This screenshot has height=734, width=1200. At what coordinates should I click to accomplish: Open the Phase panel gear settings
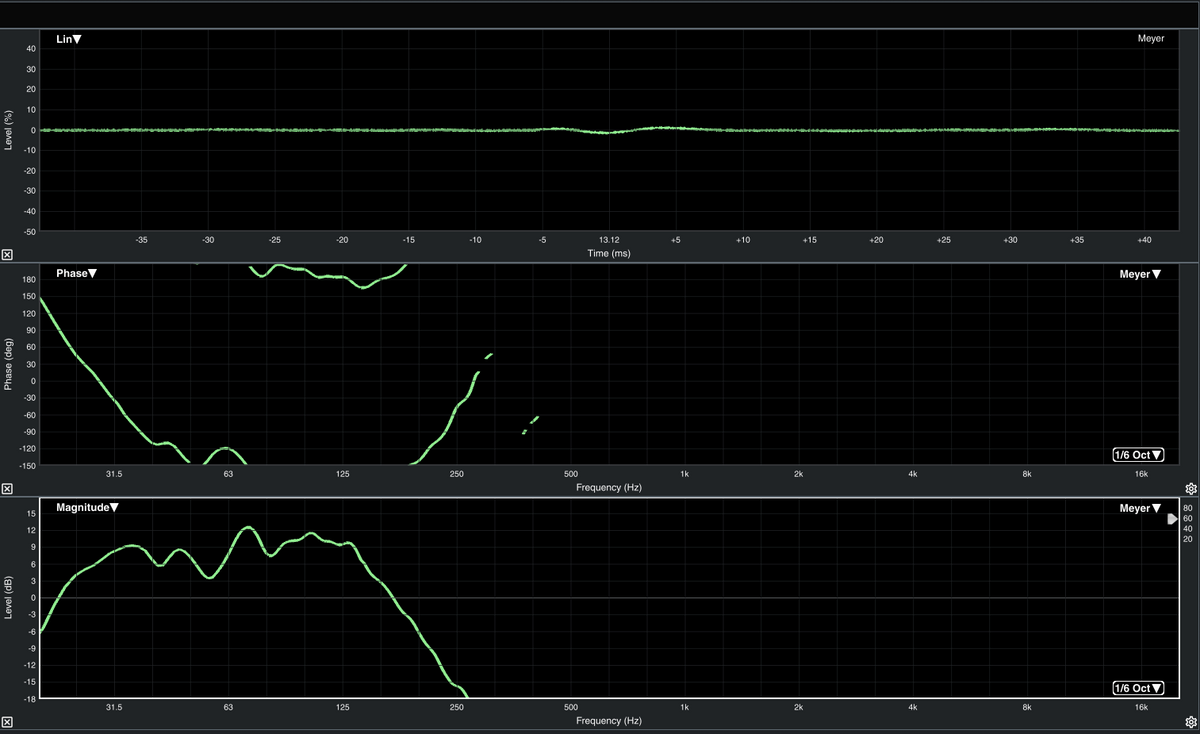pos(1191,488)
